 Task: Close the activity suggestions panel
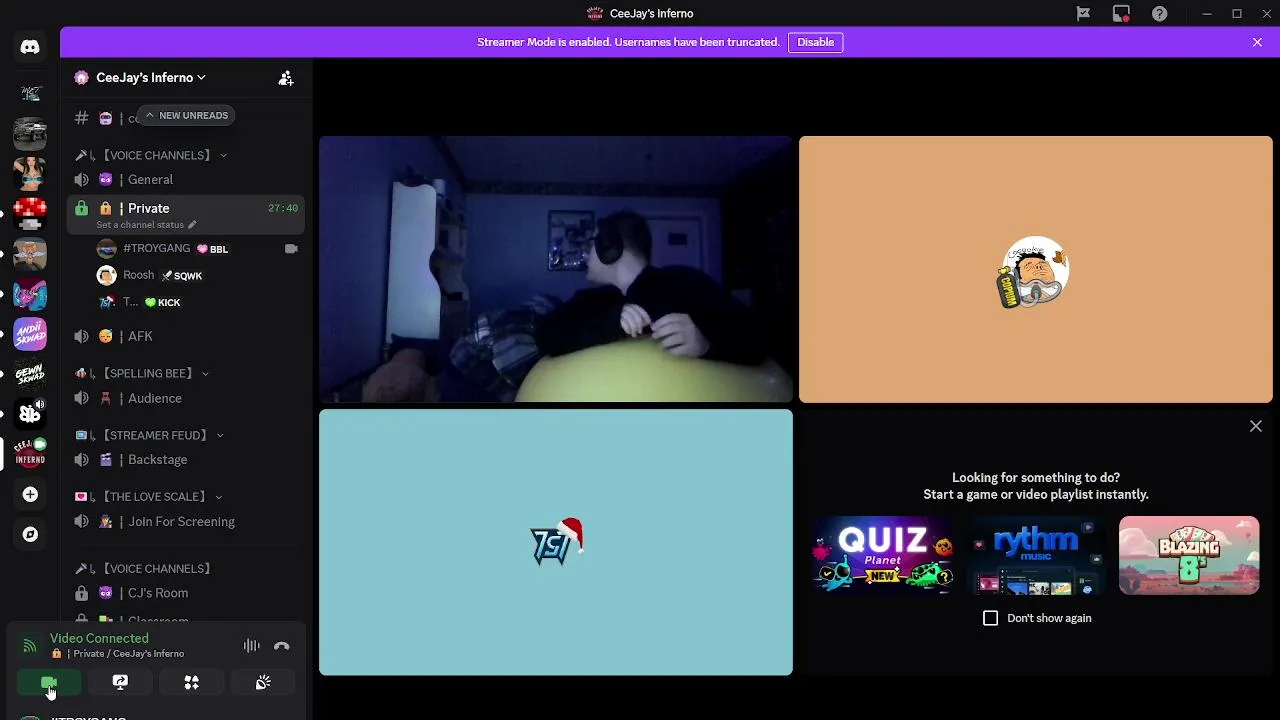click(1256, 426)
